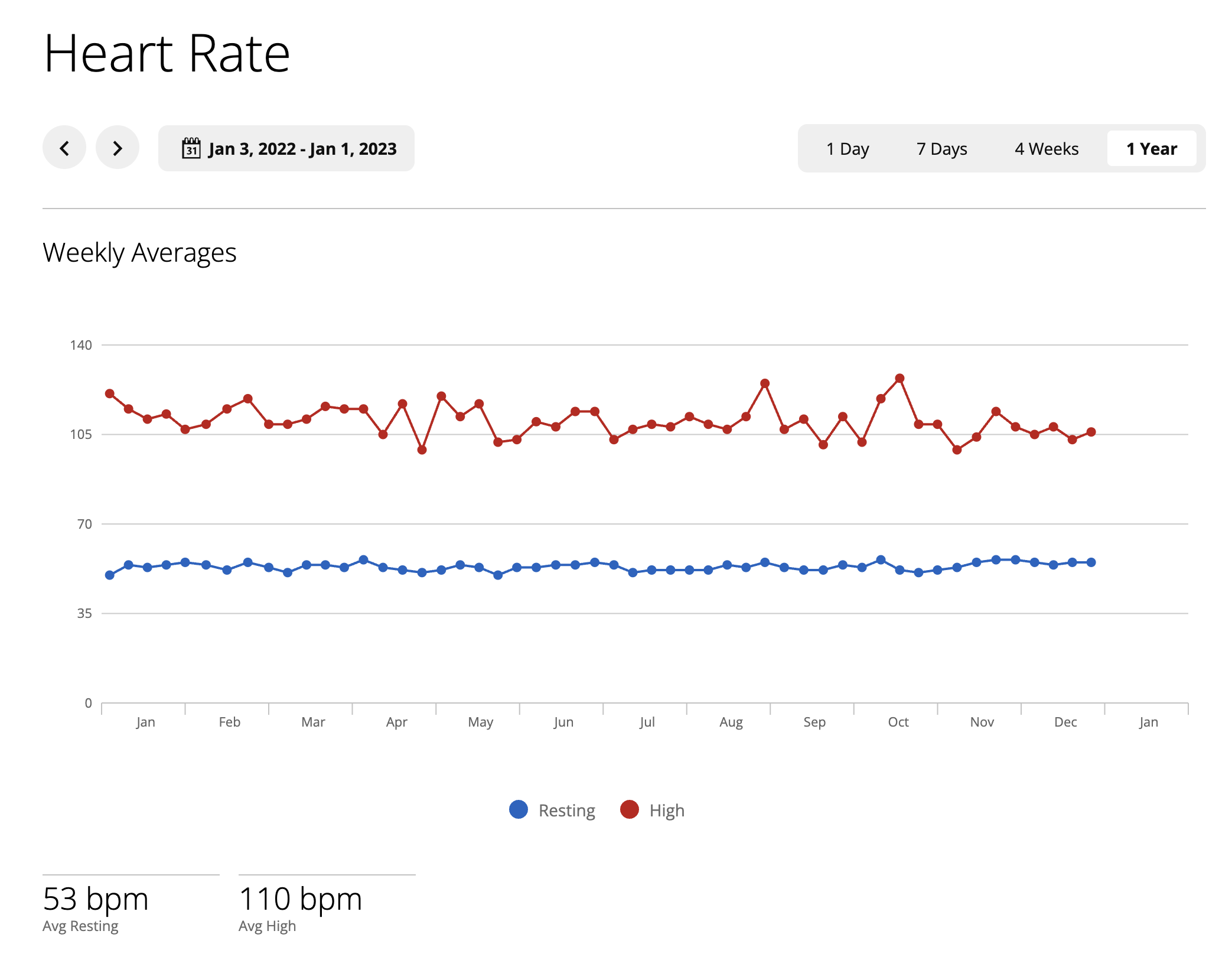Toggle Resting series via blue legend dot
This screenshot has width=1232, height=970.
click(x=518, y=809)
